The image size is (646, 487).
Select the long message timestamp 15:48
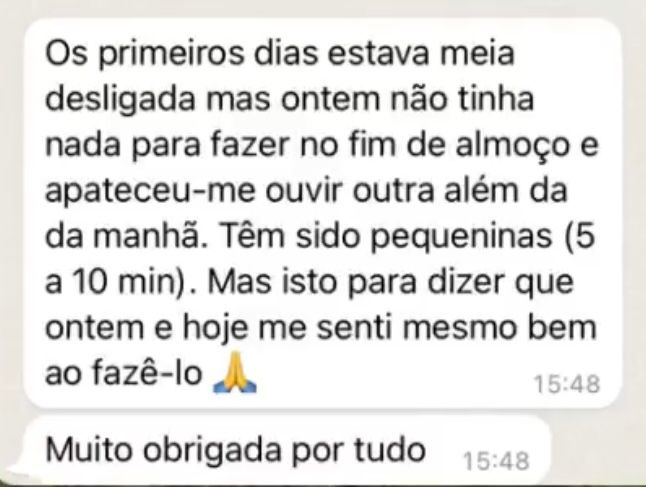pyautogui.click(x=567, y=384)
